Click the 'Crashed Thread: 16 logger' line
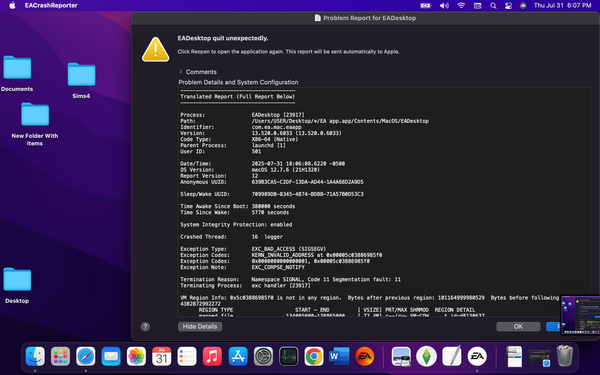This screenshot has height=375, width=600. point(232,236)
